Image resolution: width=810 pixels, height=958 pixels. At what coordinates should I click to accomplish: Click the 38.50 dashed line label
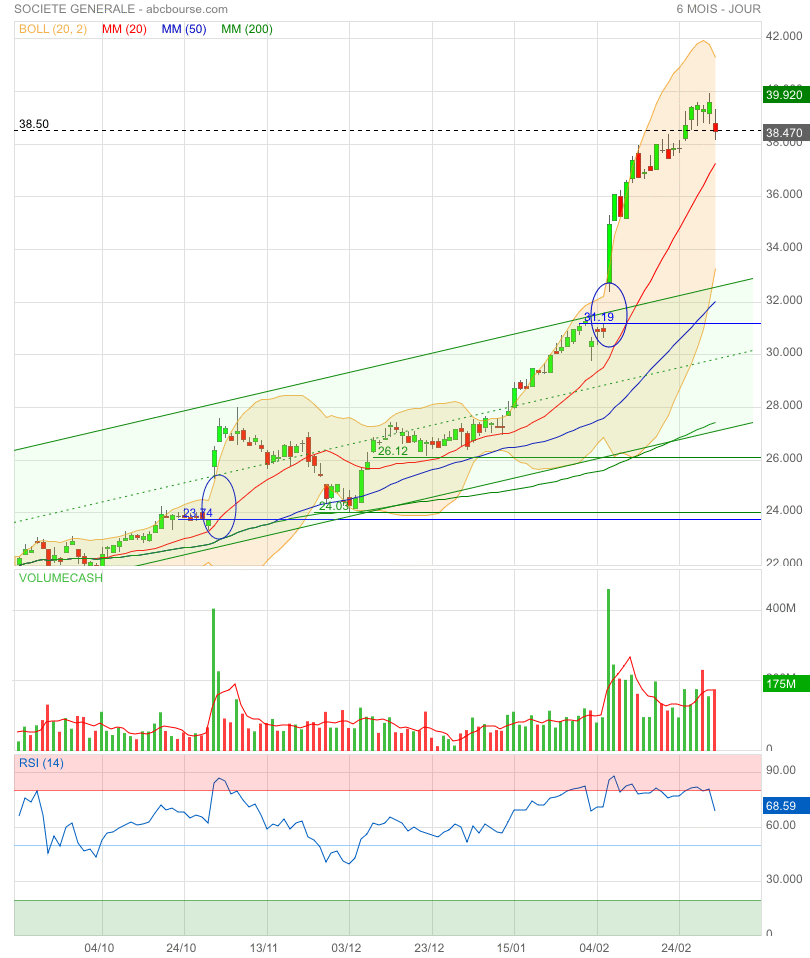point(34,124)
